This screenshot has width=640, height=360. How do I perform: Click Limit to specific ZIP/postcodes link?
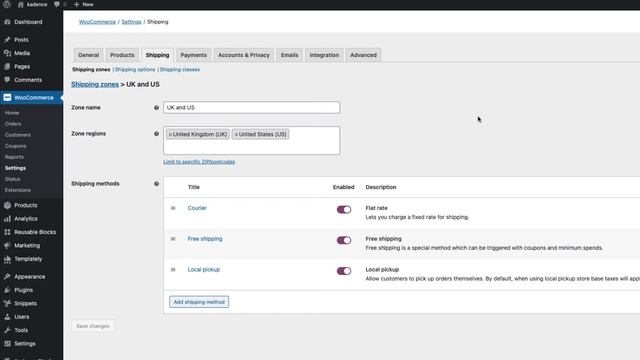pos(199,162)
